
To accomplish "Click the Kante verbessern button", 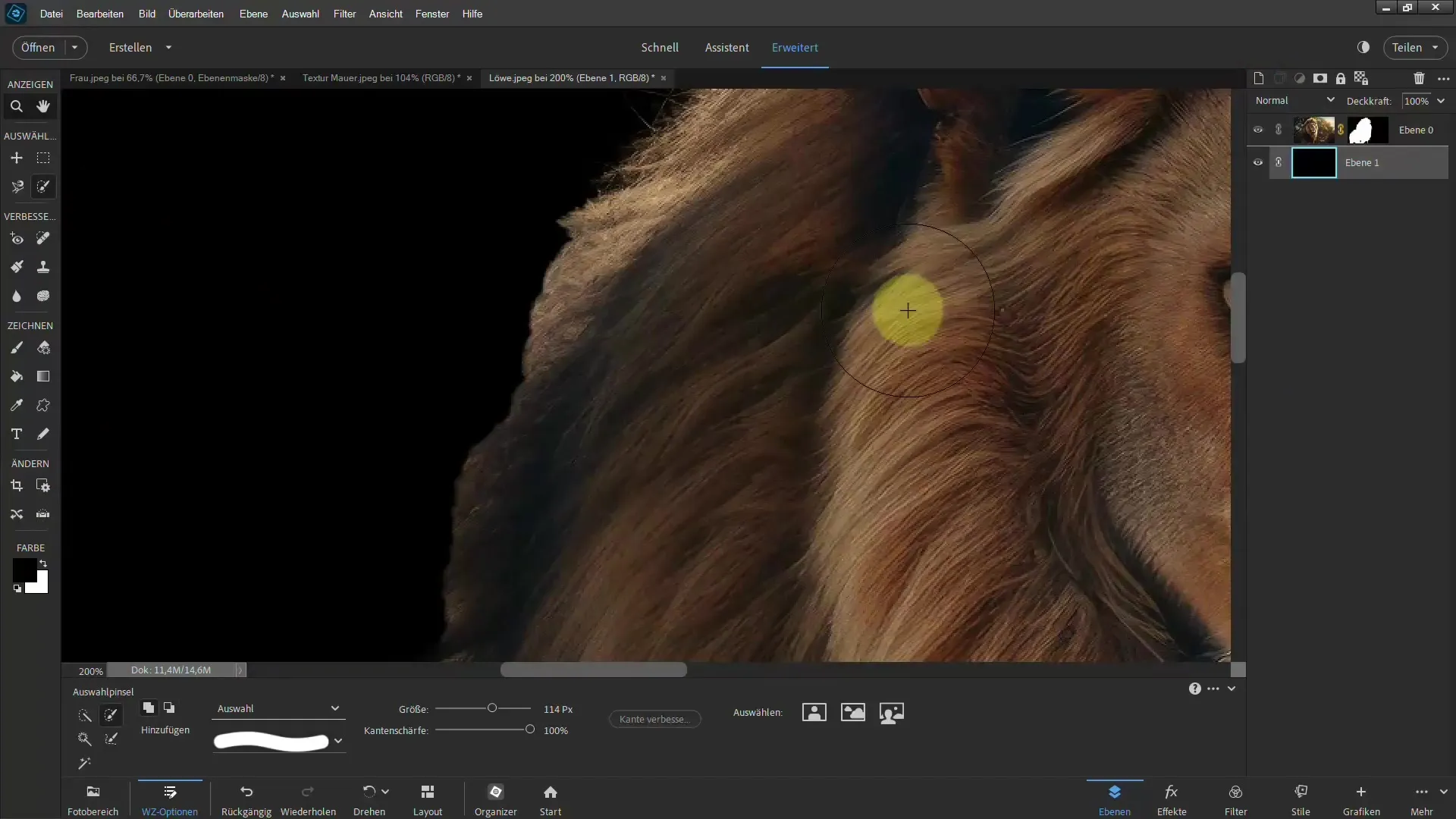I will (654, 719).
